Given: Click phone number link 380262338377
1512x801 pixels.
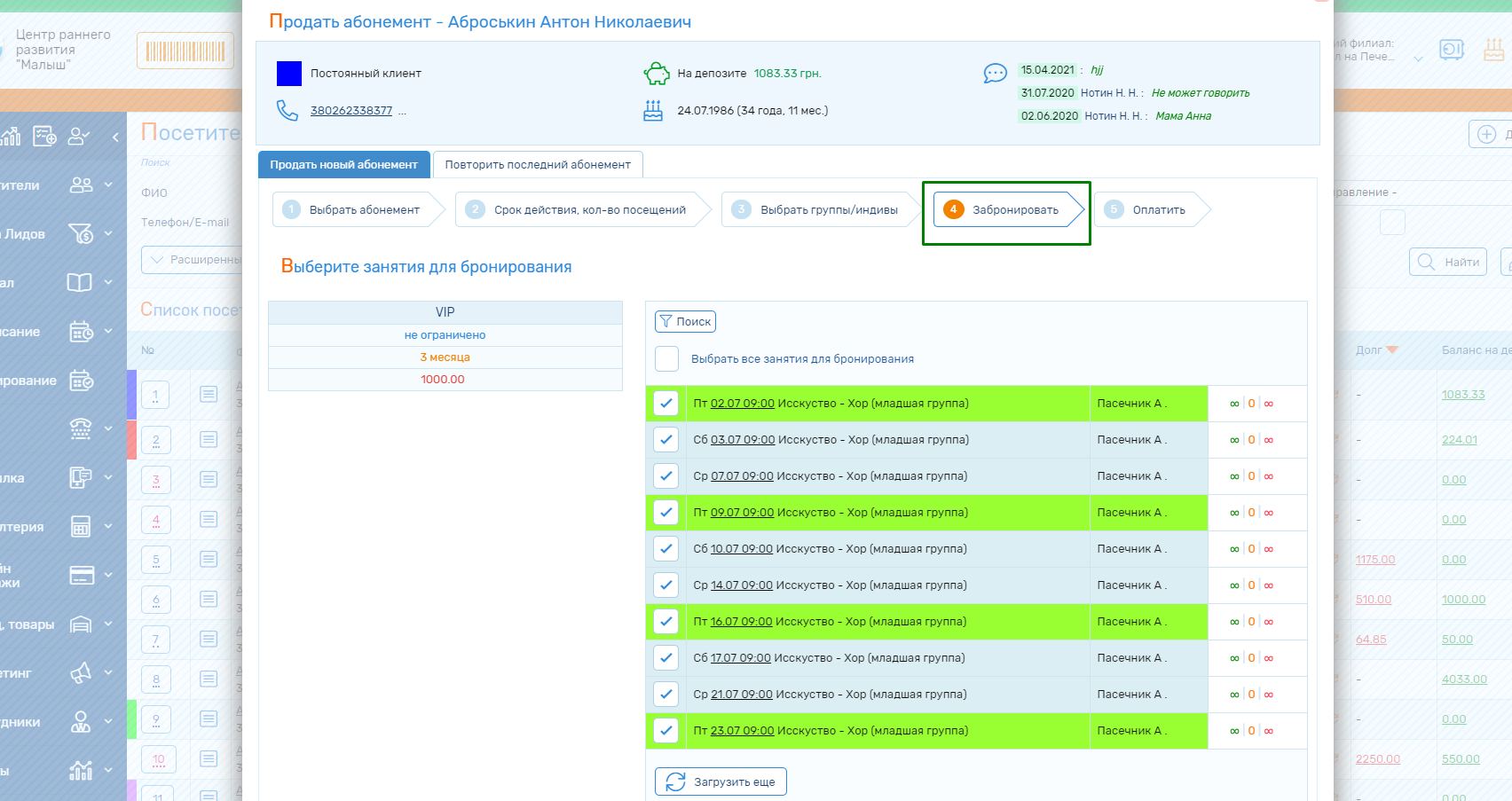Looking at the screenshot, I should click(x=351, y=111).
